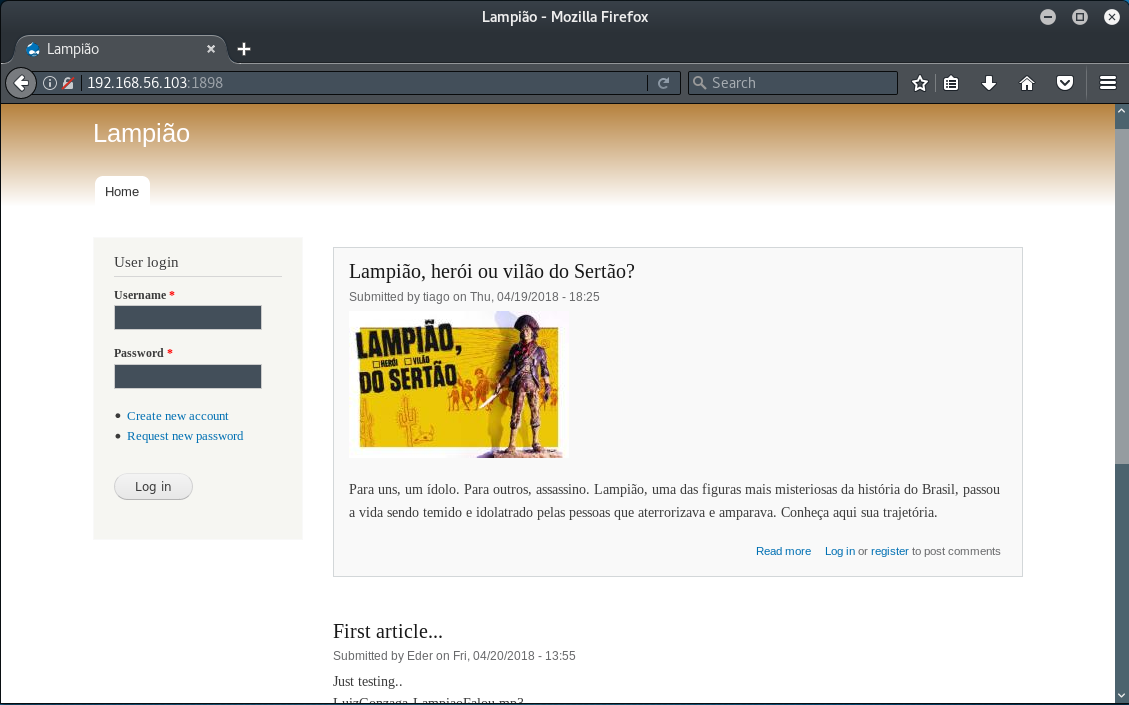Go to Firefox home page icon
This screenshot has height=705, width=1129.
coord(1027,83)
